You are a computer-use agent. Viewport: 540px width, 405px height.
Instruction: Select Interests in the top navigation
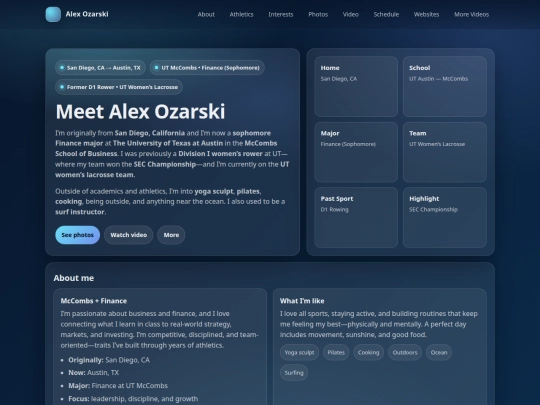tap(281, 14)
